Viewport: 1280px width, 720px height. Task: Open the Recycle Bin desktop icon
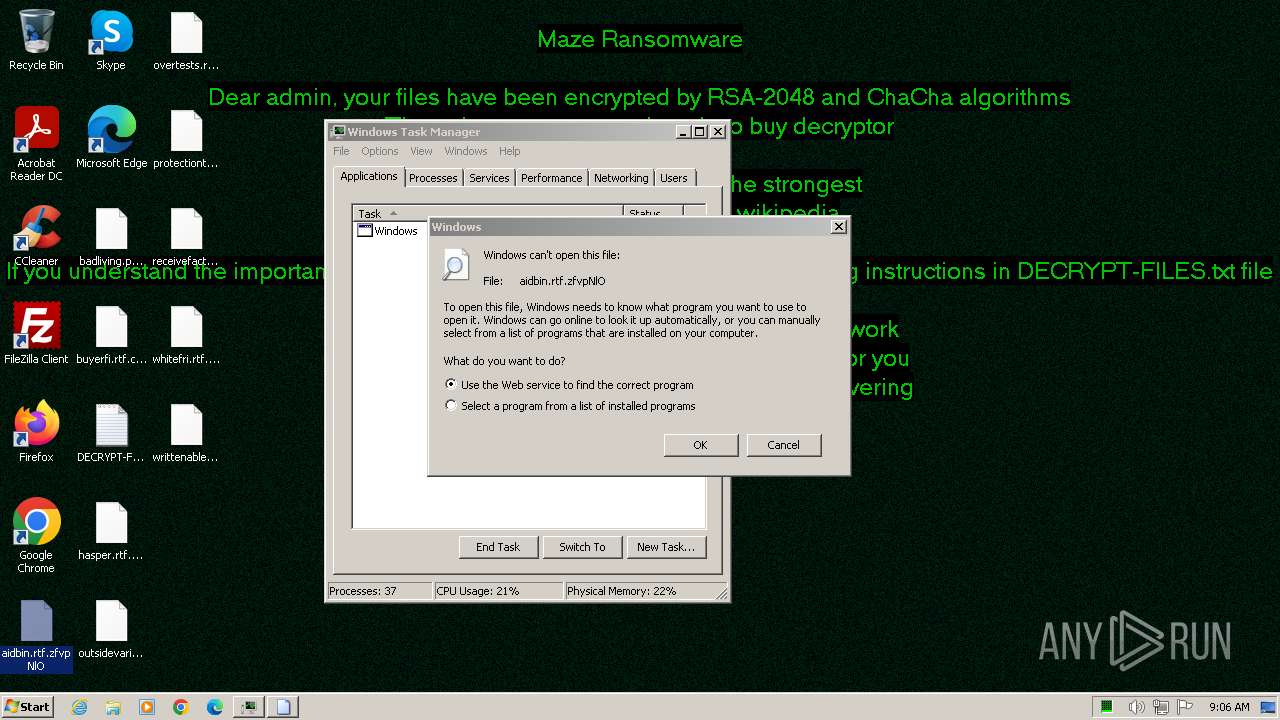pos(36,40)
